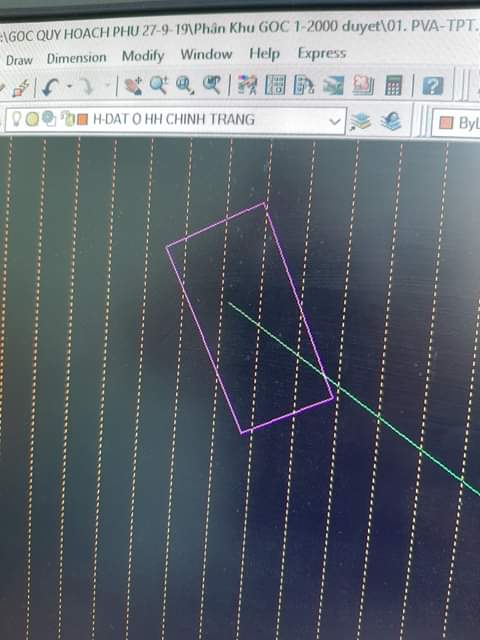Toggle layer freeze sun icon
The width and height of the screenshot is (480, 640).
[x=32, y=119]
